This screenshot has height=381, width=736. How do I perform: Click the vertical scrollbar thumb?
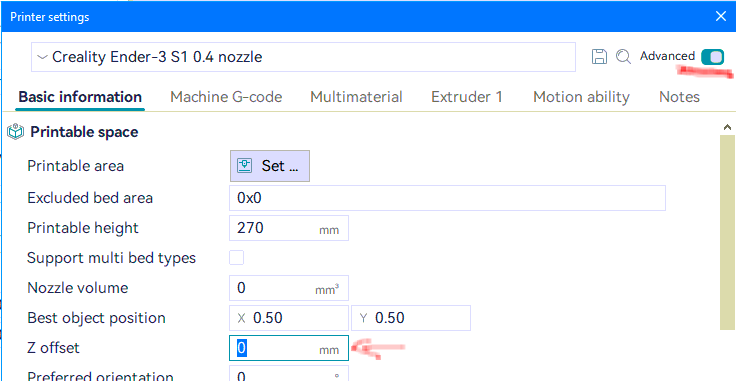728,232
